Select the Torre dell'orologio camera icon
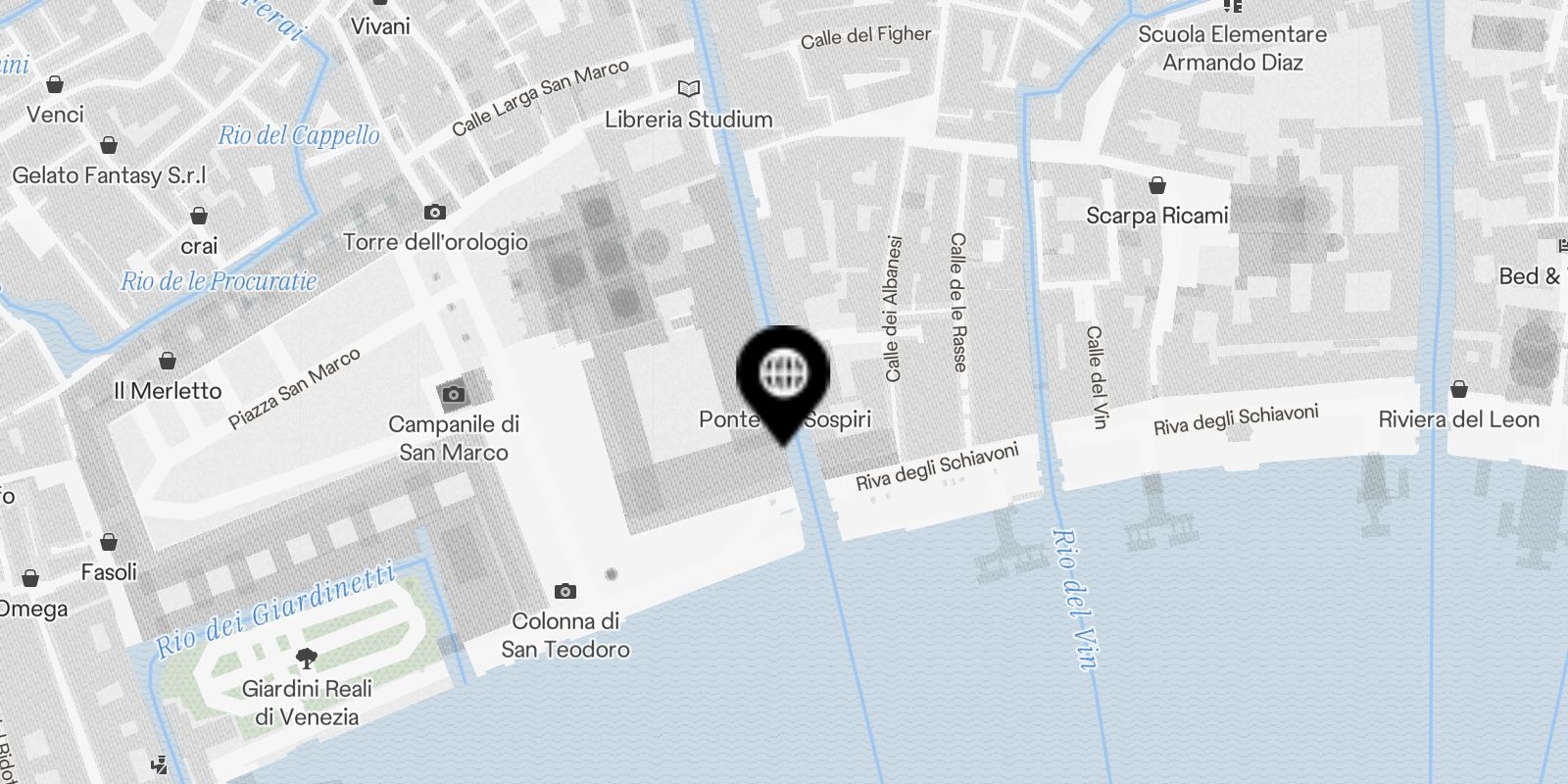This screenshot has width=1568, height=784. click(x=435, y=212)
